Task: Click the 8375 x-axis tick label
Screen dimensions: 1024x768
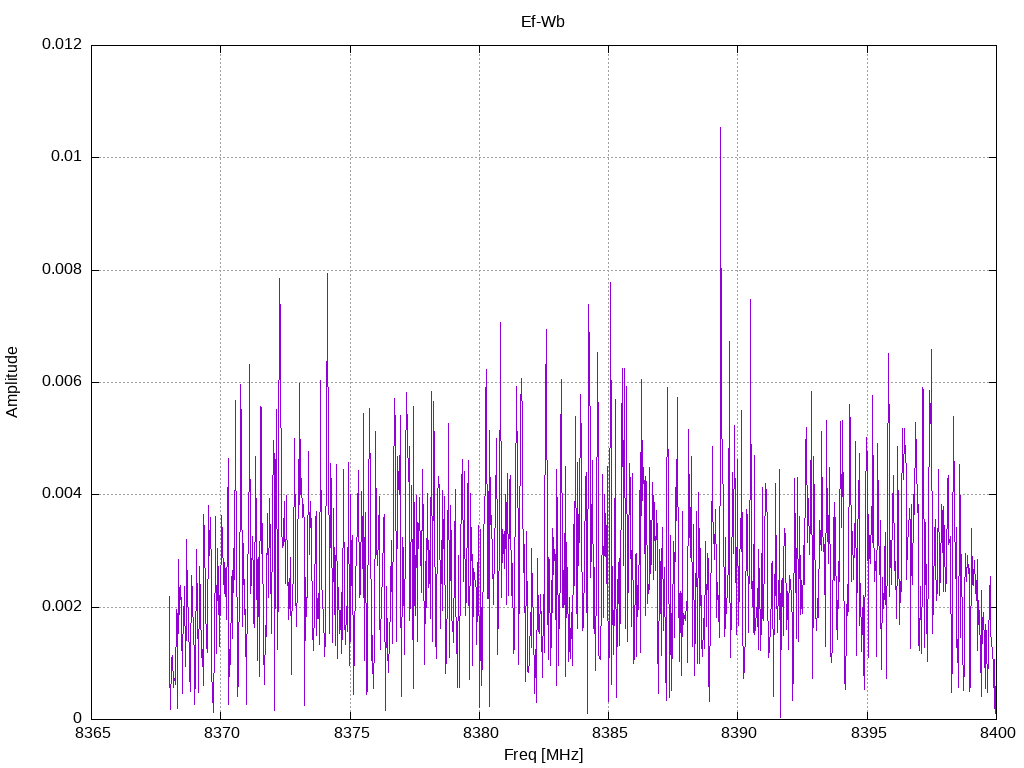Action: 350,733
